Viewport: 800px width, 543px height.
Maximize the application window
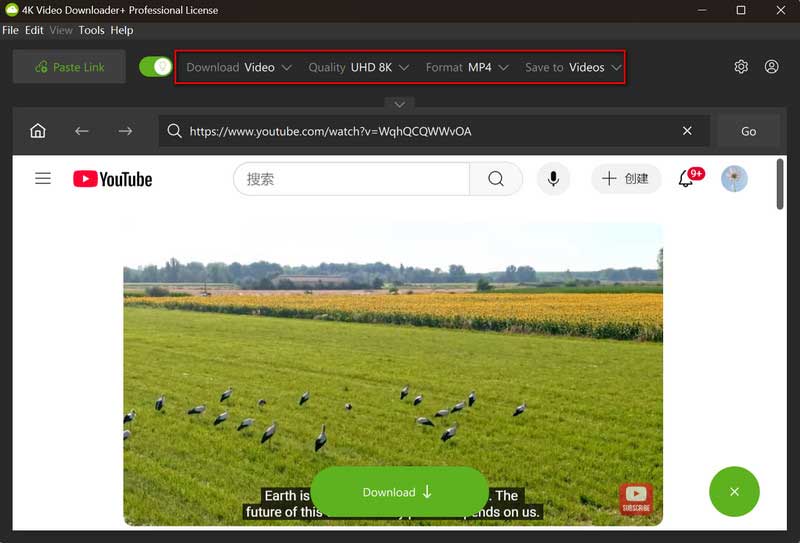pyautogui.click(x=741, y=10)
